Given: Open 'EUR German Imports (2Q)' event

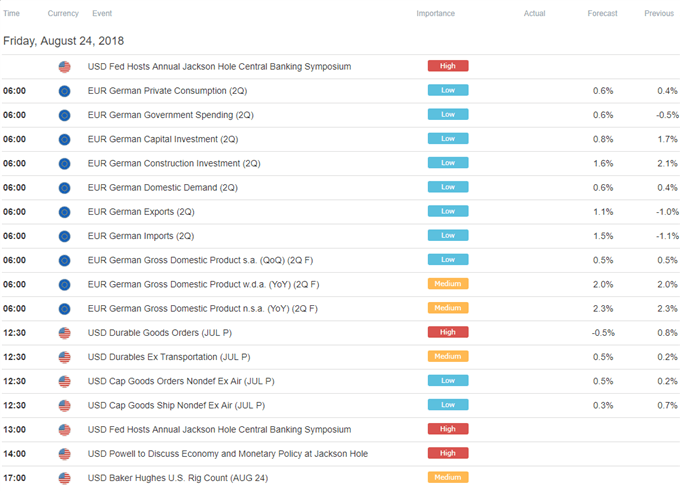Looking at the screenshot, I should click(x=141, y=236).
